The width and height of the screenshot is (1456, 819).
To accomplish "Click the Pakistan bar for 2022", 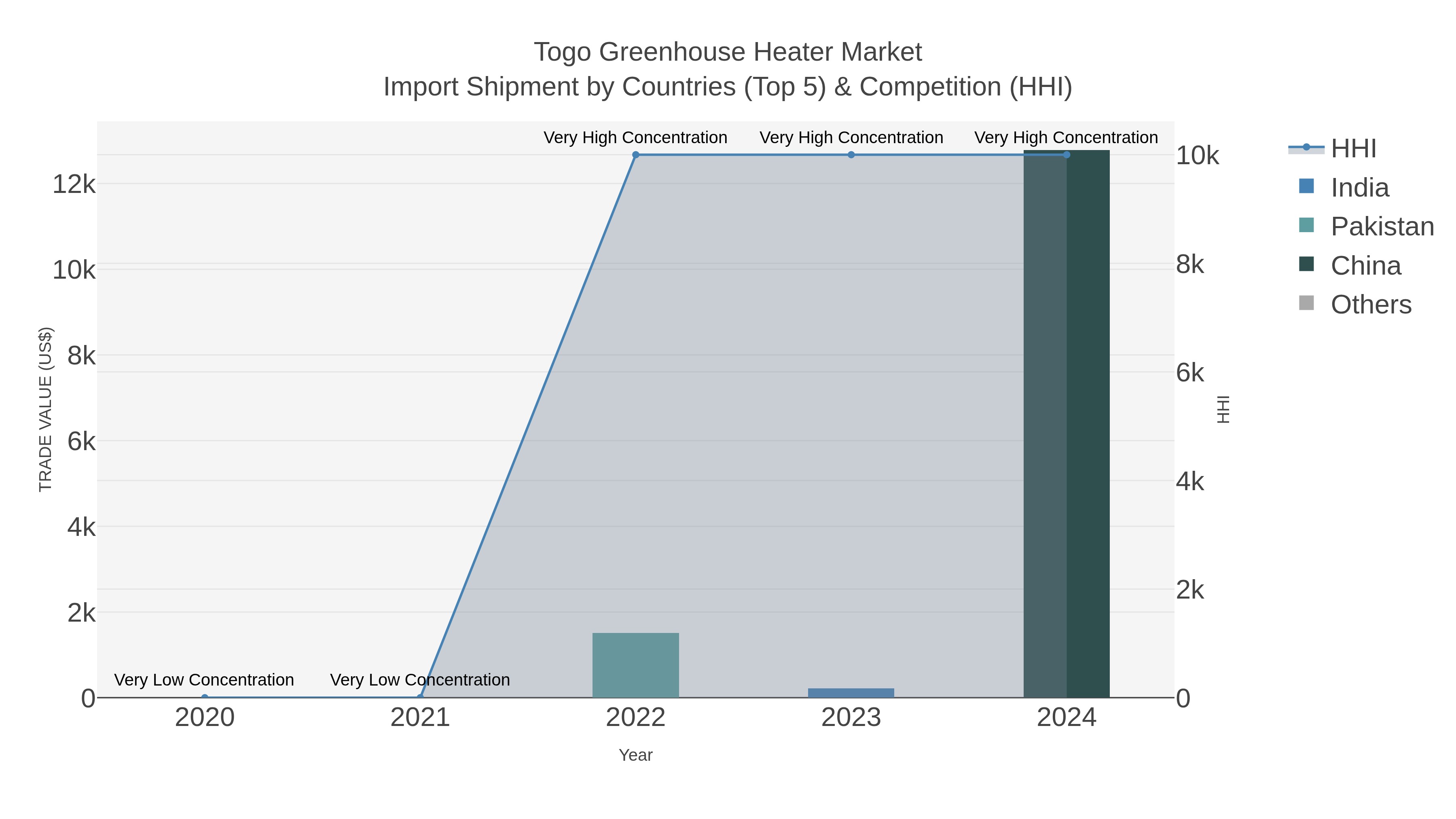I will pyautogui.click(x=635, y=665).
